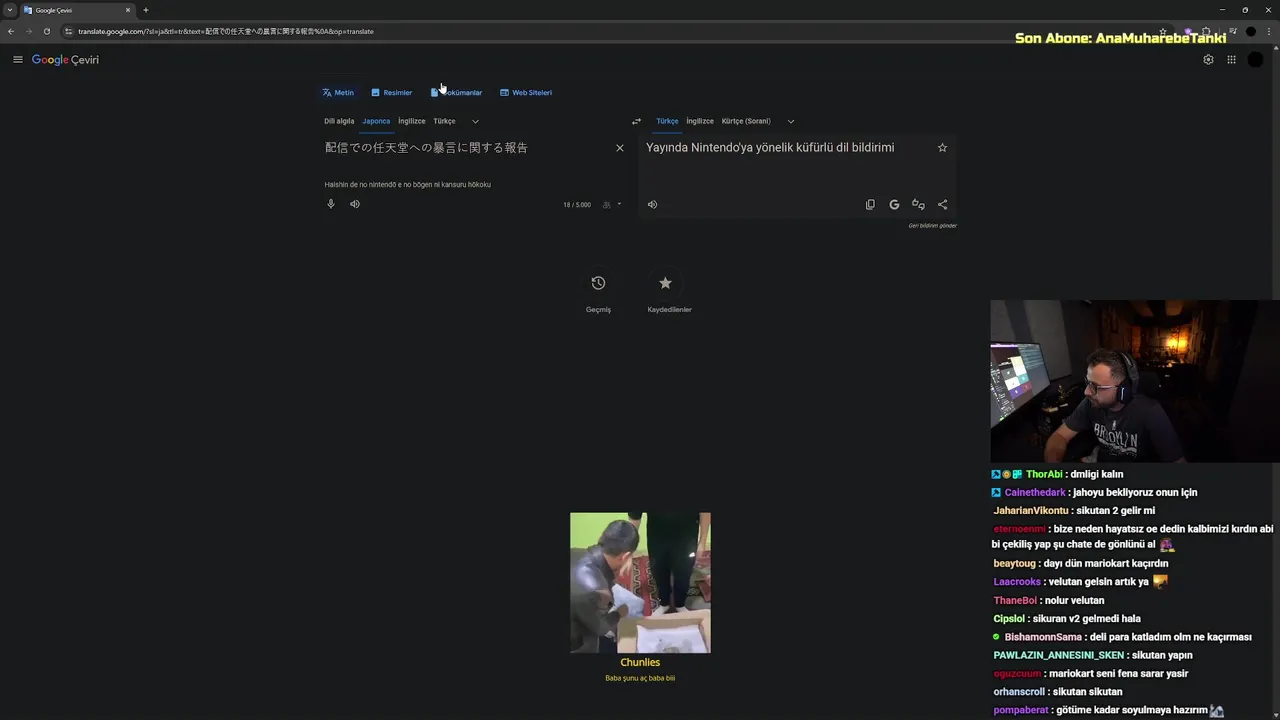
Task: Expand the source language list chevron
Action: point(475,121)
